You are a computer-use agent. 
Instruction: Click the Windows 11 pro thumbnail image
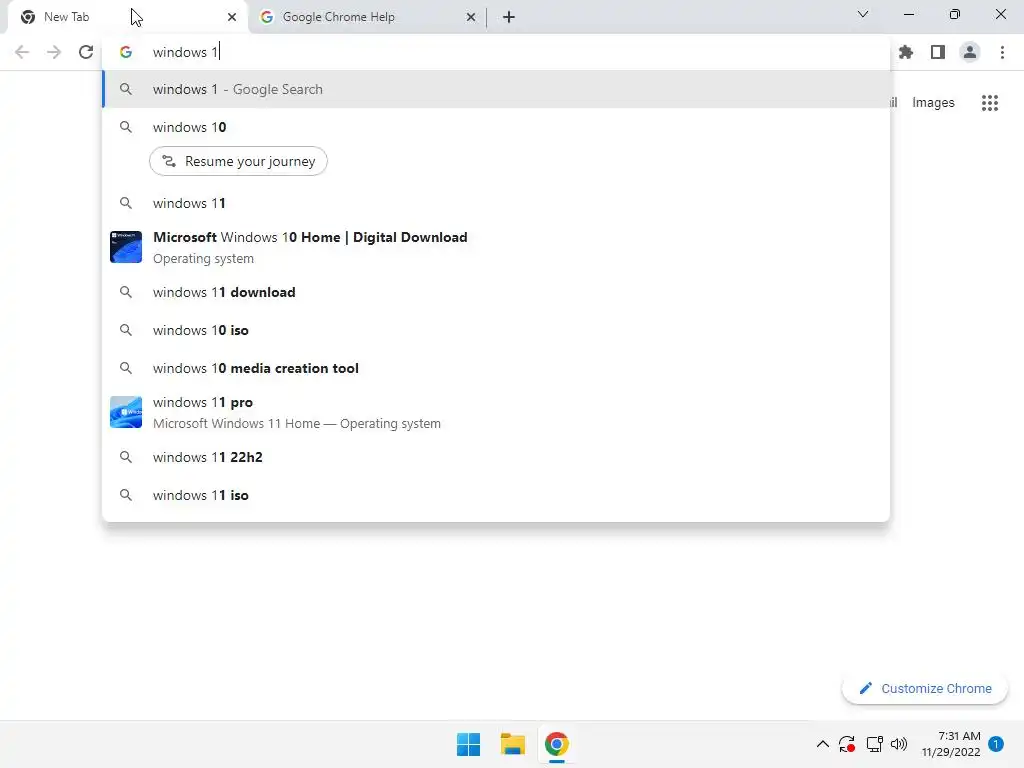coord(126,412)
